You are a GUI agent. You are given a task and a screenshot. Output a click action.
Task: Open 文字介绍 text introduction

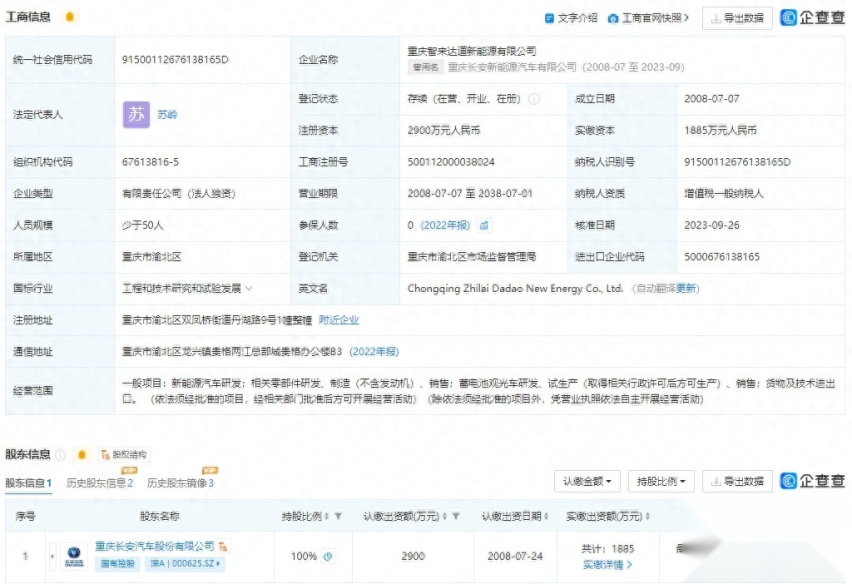[x=571, y=18]
